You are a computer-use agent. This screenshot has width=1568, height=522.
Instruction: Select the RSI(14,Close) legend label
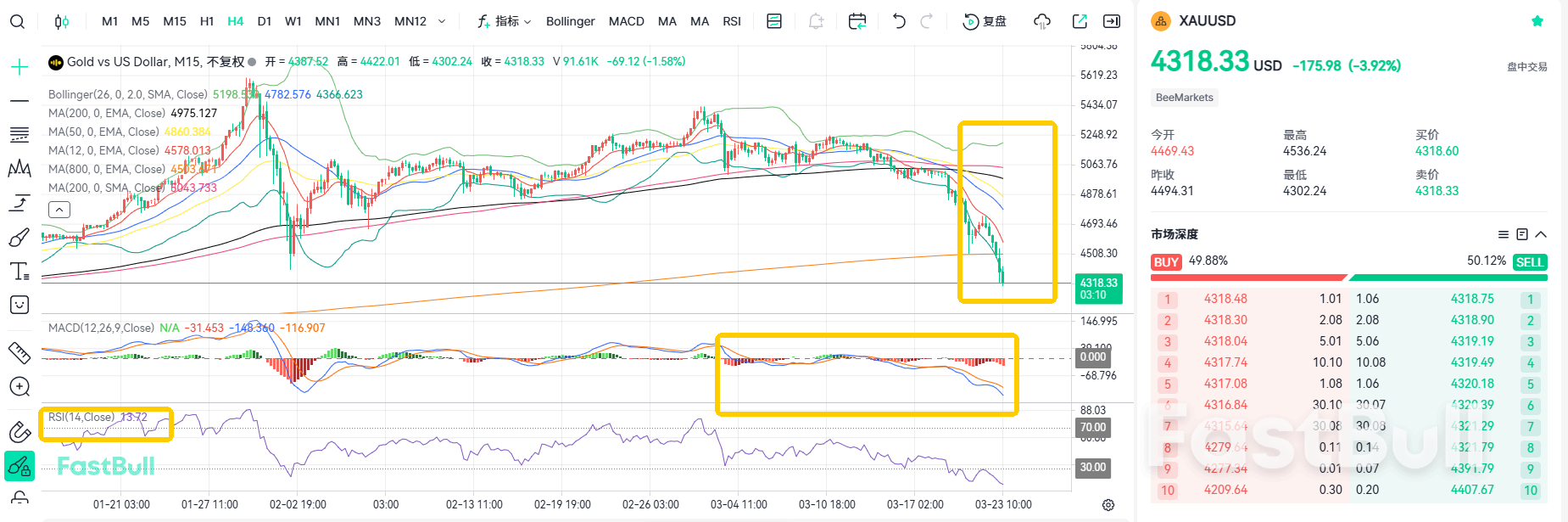(81, 417)
